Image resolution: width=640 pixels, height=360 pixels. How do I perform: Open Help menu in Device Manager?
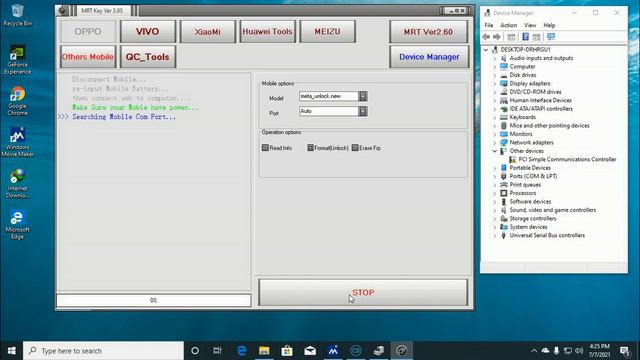(x=549, y=25)
